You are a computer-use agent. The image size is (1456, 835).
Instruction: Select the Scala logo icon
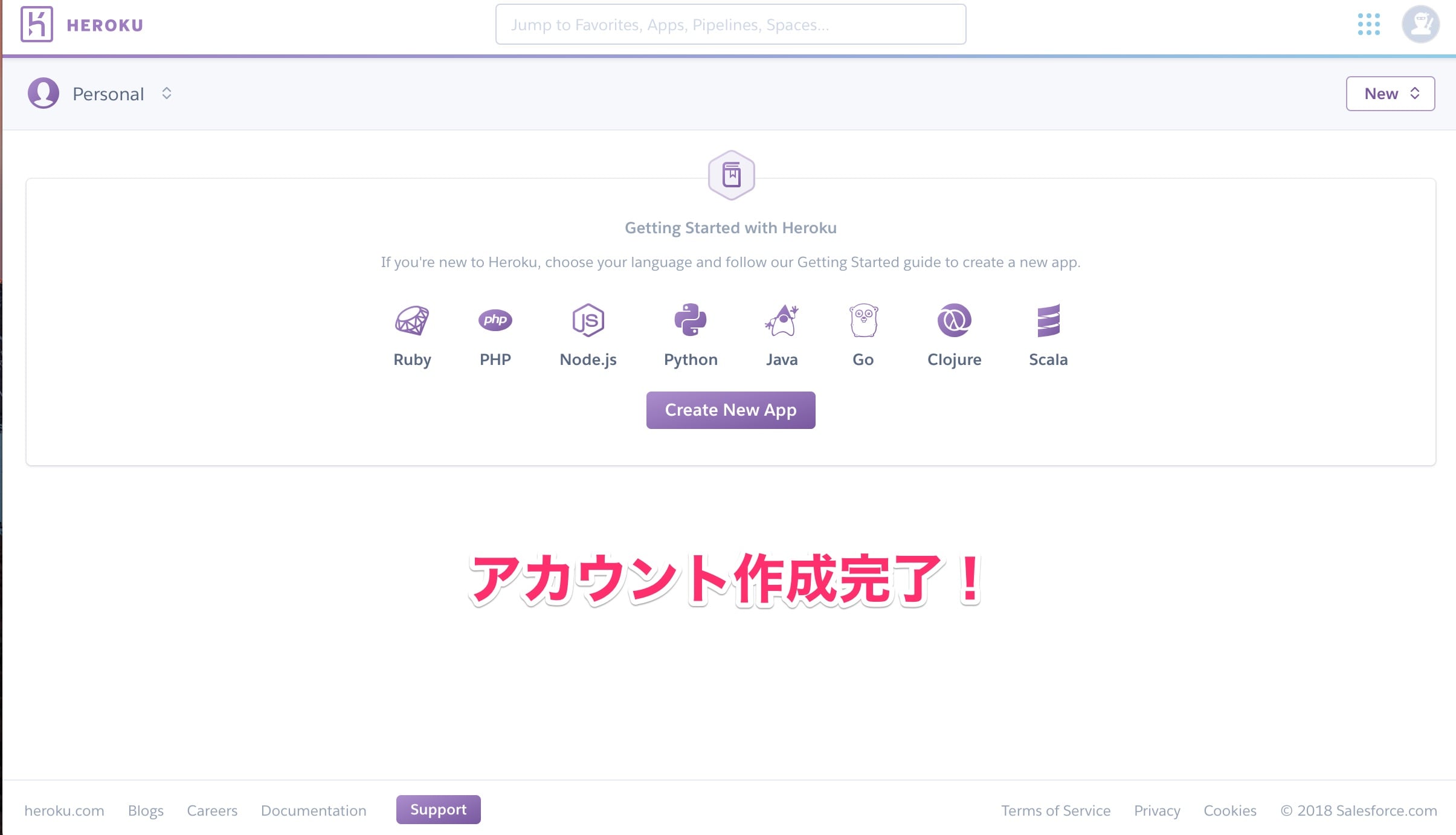tap(1048, 320)
